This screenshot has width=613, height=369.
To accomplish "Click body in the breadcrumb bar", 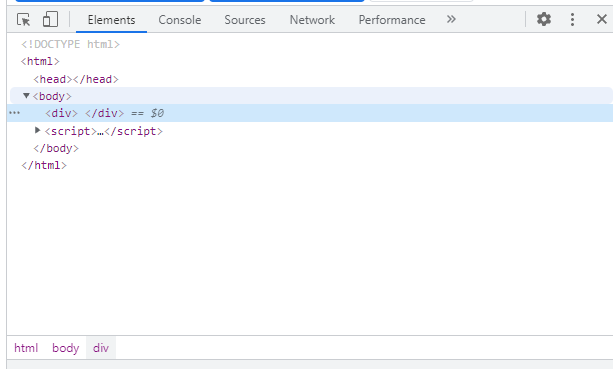I will coord(66,348).
